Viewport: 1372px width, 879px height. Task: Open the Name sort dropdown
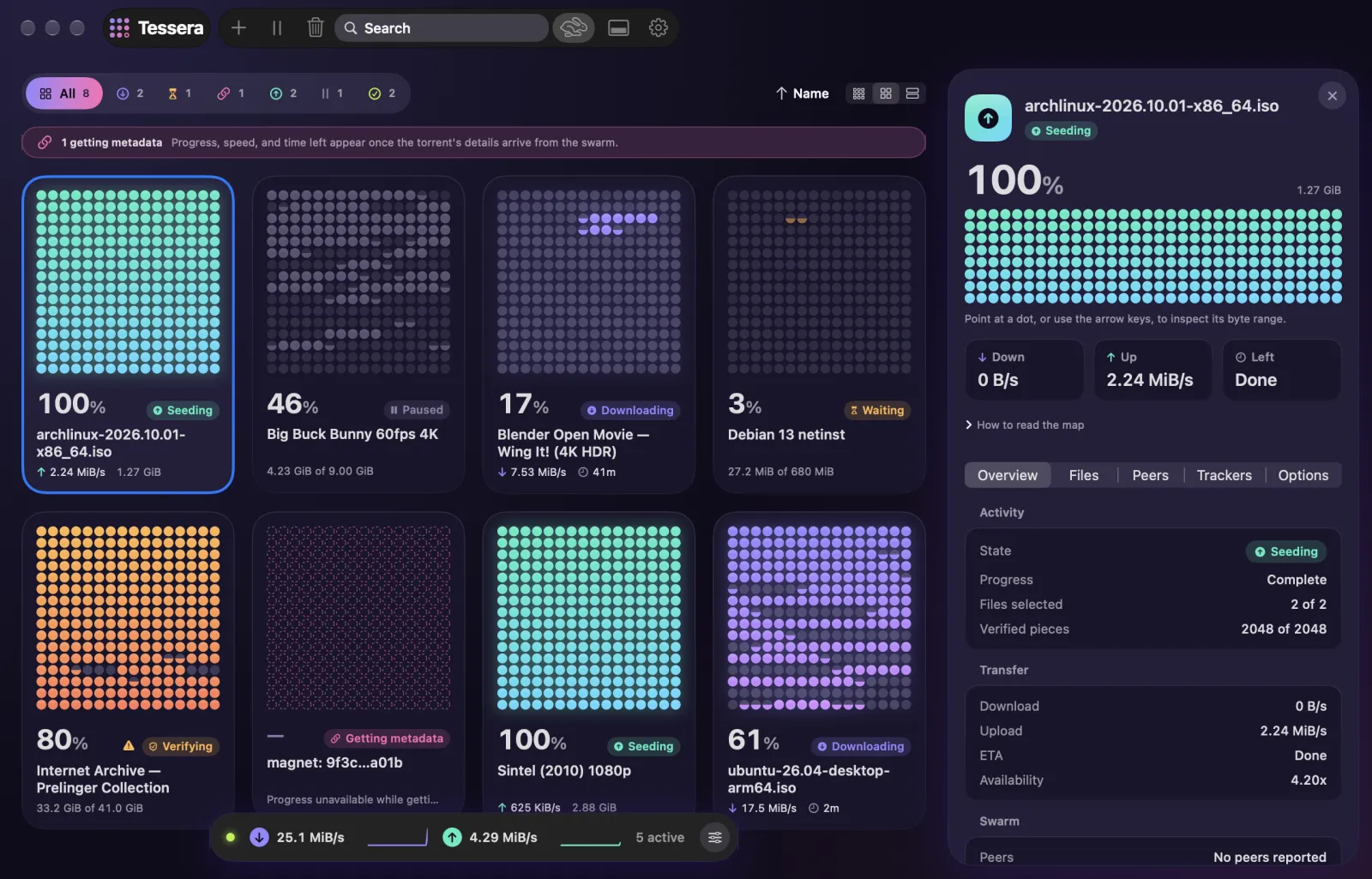pyautogui.click(x=803, y=93)
